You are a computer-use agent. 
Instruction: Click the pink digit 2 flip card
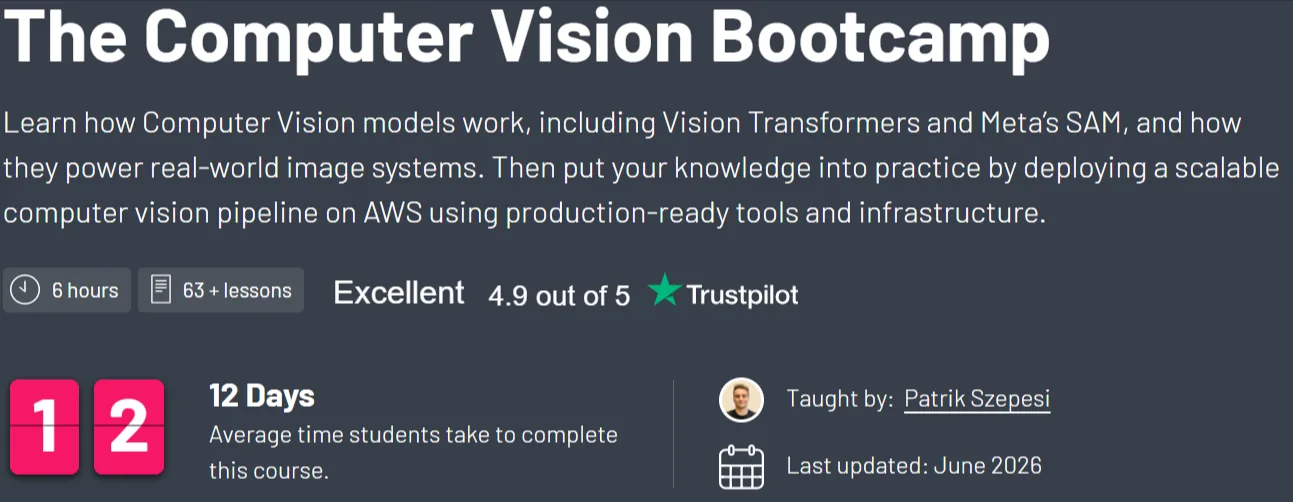click(128, 427)
